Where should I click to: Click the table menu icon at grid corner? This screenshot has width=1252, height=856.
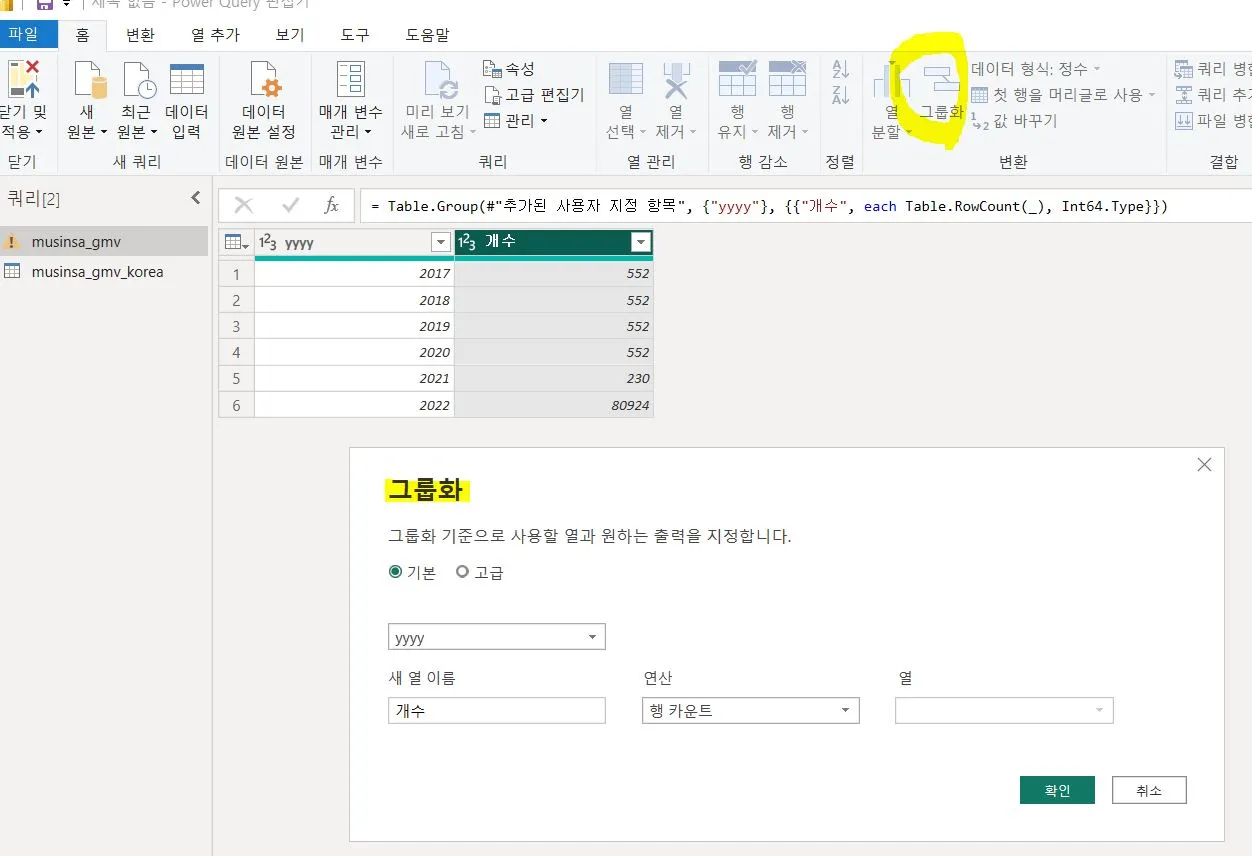236,242
